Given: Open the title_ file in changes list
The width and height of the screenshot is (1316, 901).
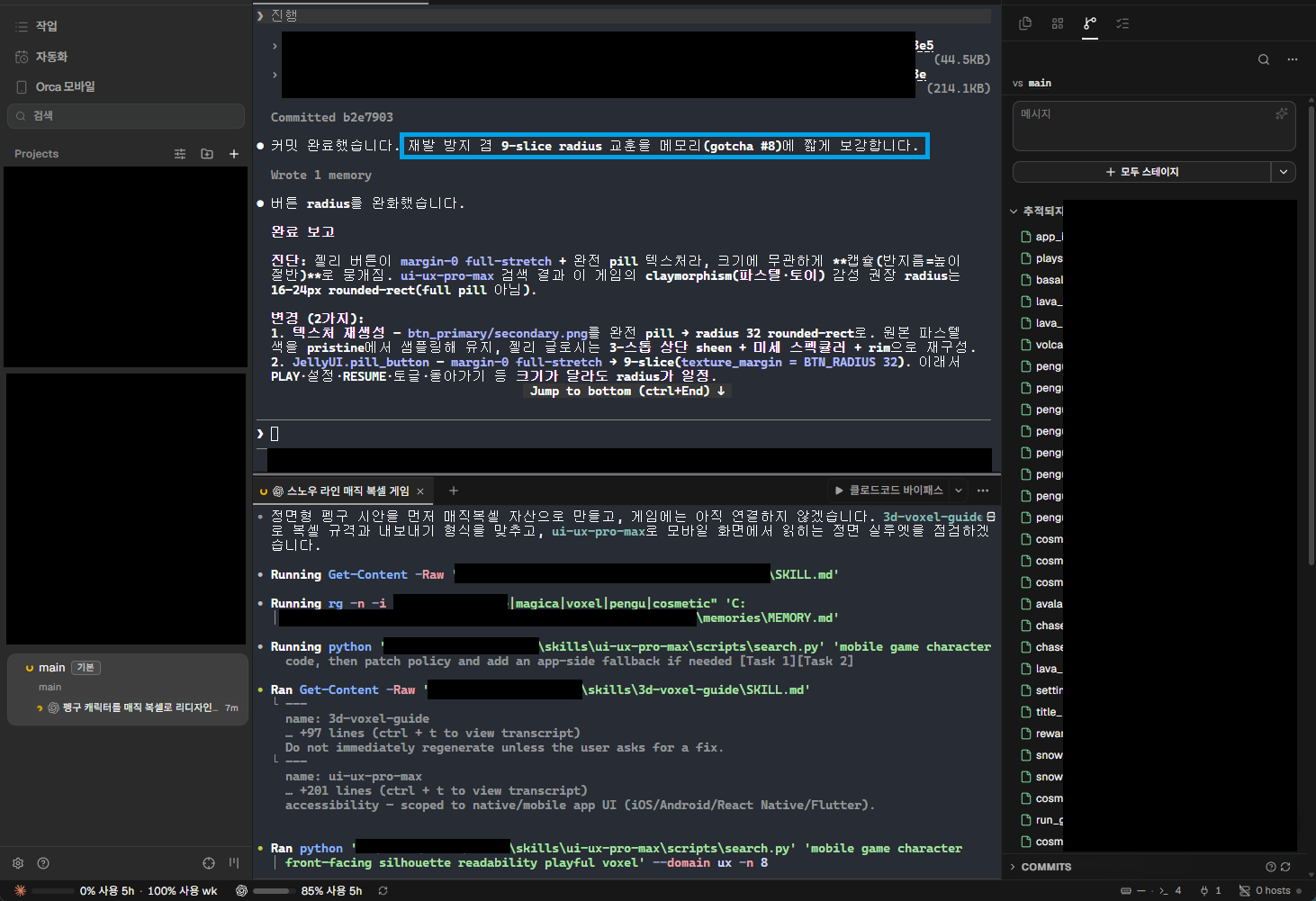Looking at the screenshot, I should [x=1050, y=712].
